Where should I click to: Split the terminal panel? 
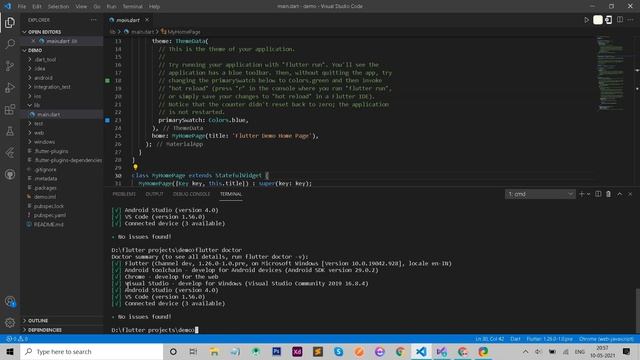click(x=598, y=194)
